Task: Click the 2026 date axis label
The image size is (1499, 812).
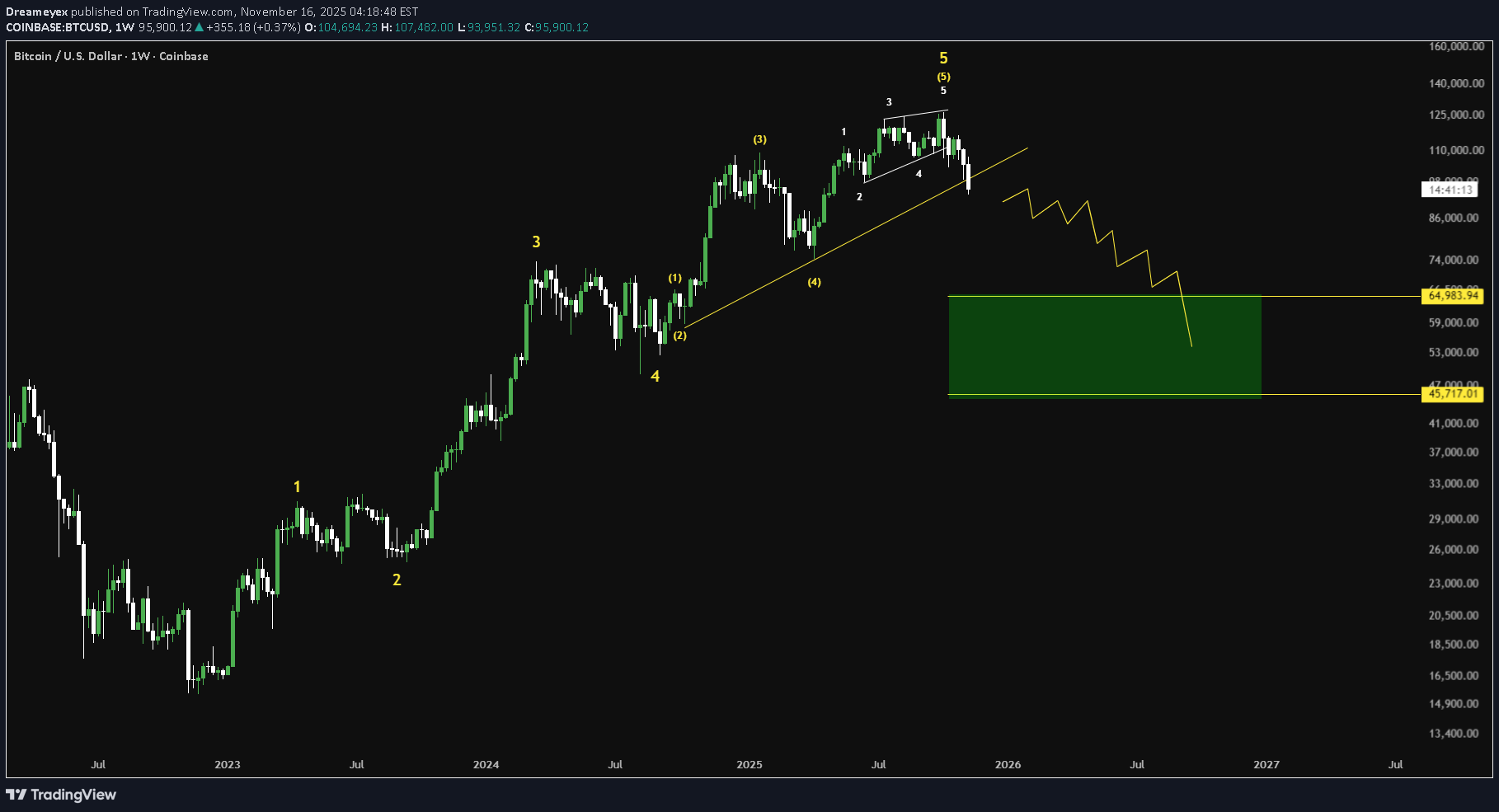Action: point(1007,765)
